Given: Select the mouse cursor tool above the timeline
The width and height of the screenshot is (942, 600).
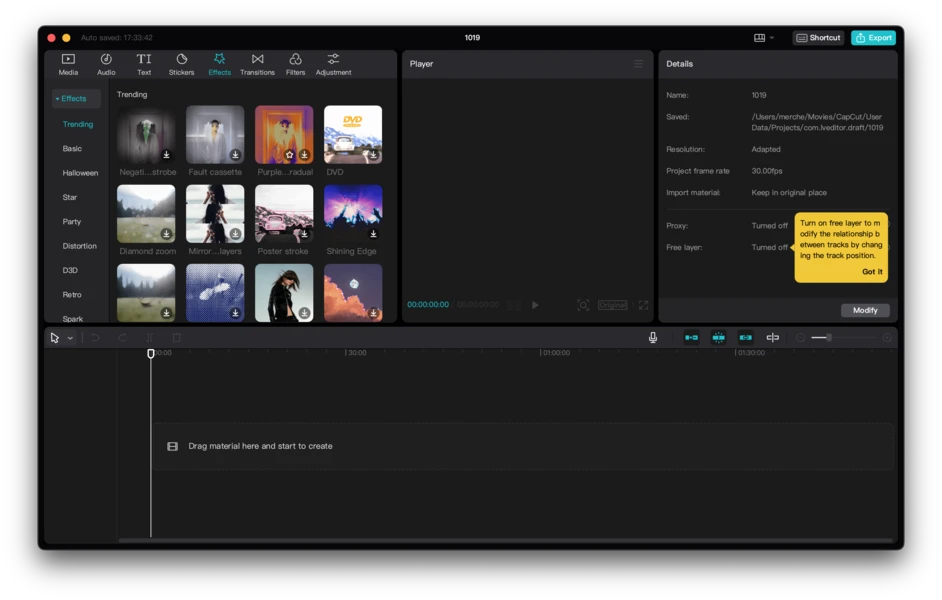Looking at the screenshot, I should tap(54, 337).
